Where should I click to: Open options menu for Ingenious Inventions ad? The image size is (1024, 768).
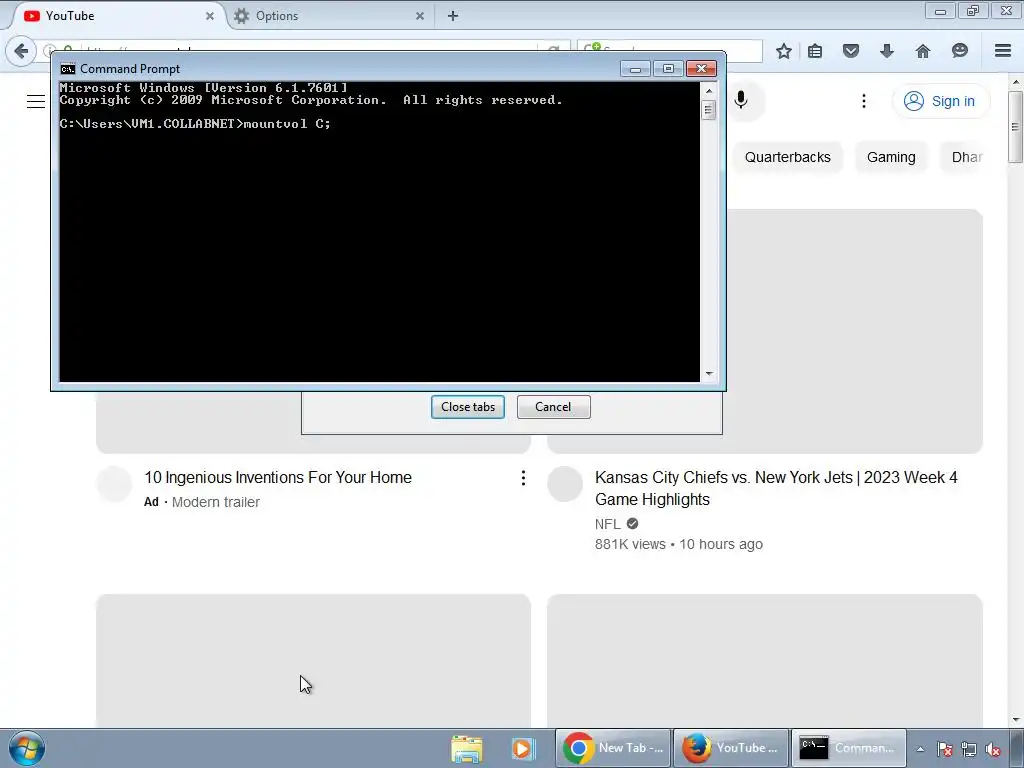pos(523,478)
